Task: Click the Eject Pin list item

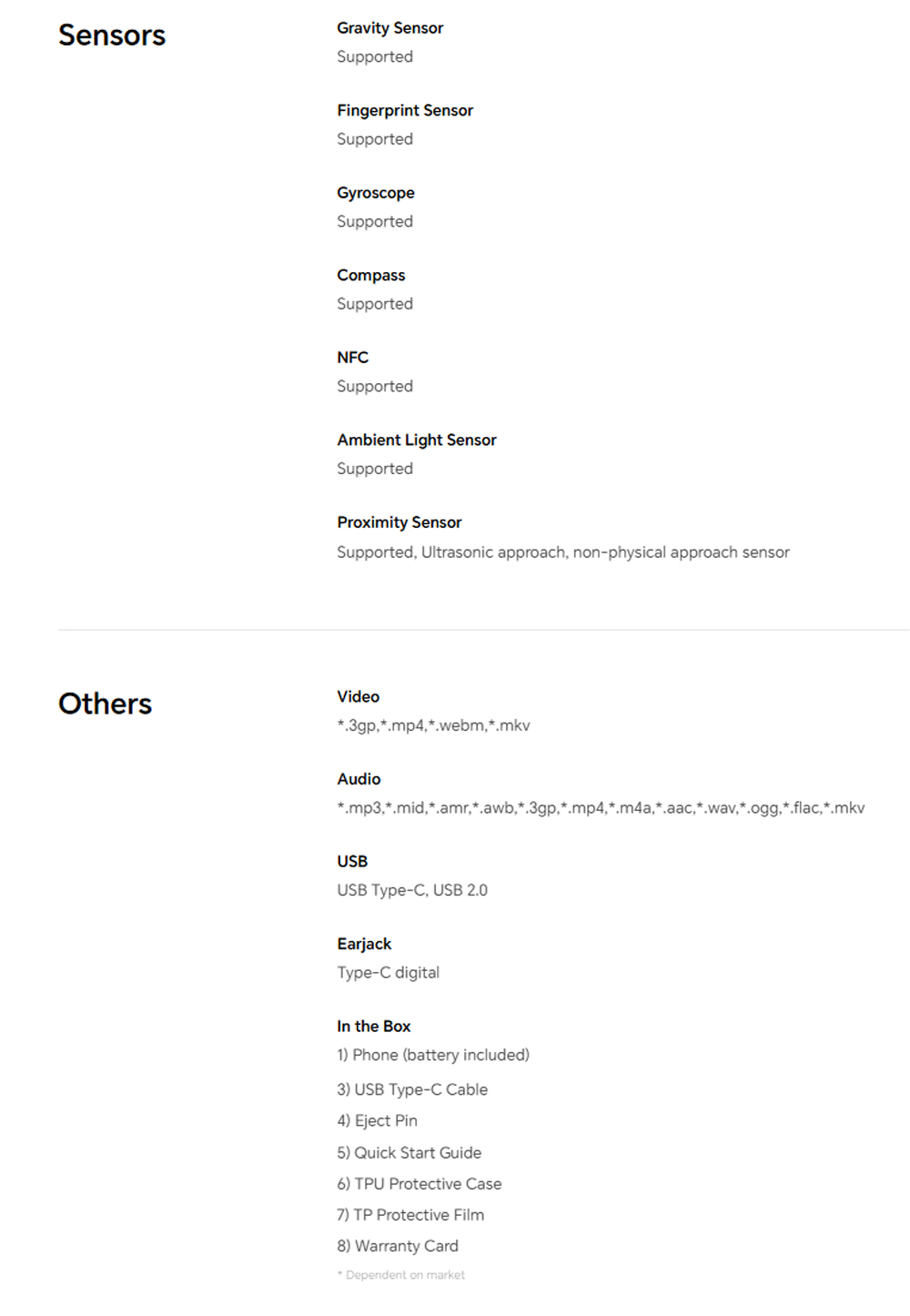Action: (x=378, y=1120)
